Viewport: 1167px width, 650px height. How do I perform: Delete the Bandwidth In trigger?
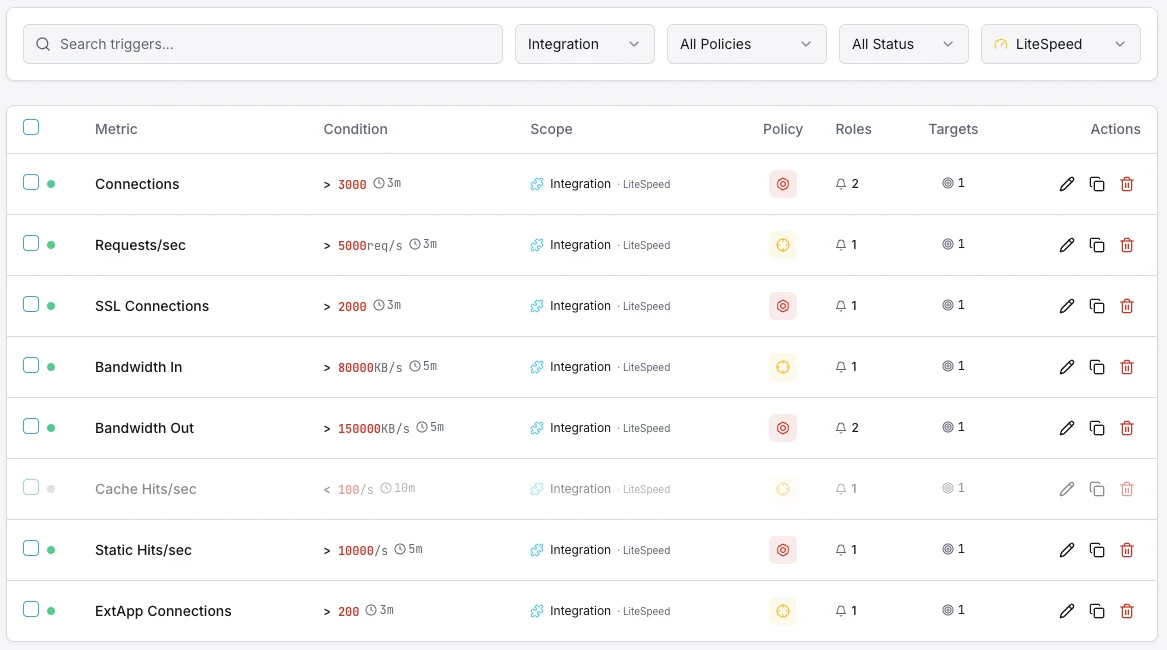[x=1127, y=367]
